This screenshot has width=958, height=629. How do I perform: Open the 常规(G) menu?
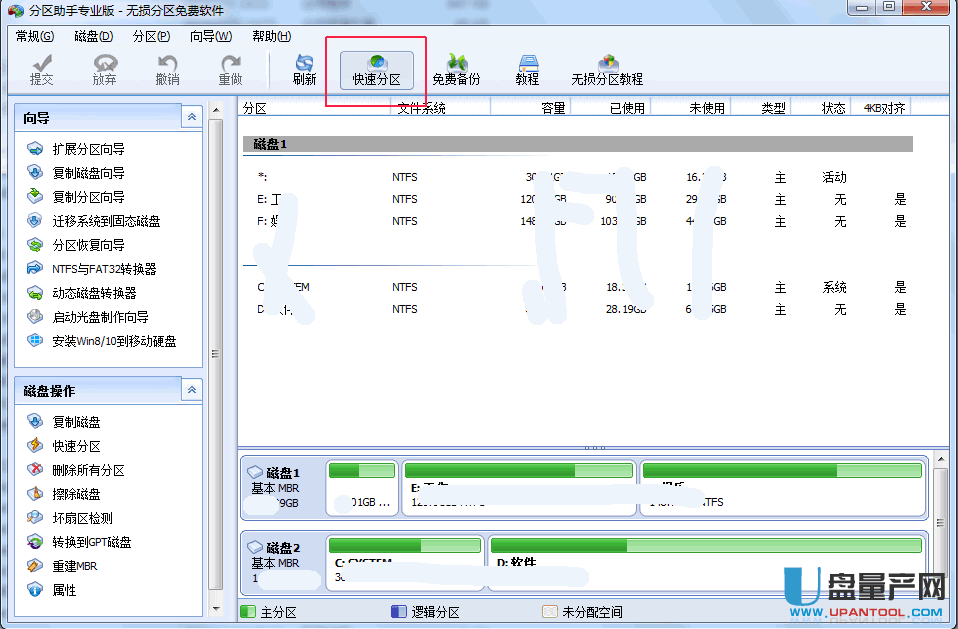coord(35,36)
